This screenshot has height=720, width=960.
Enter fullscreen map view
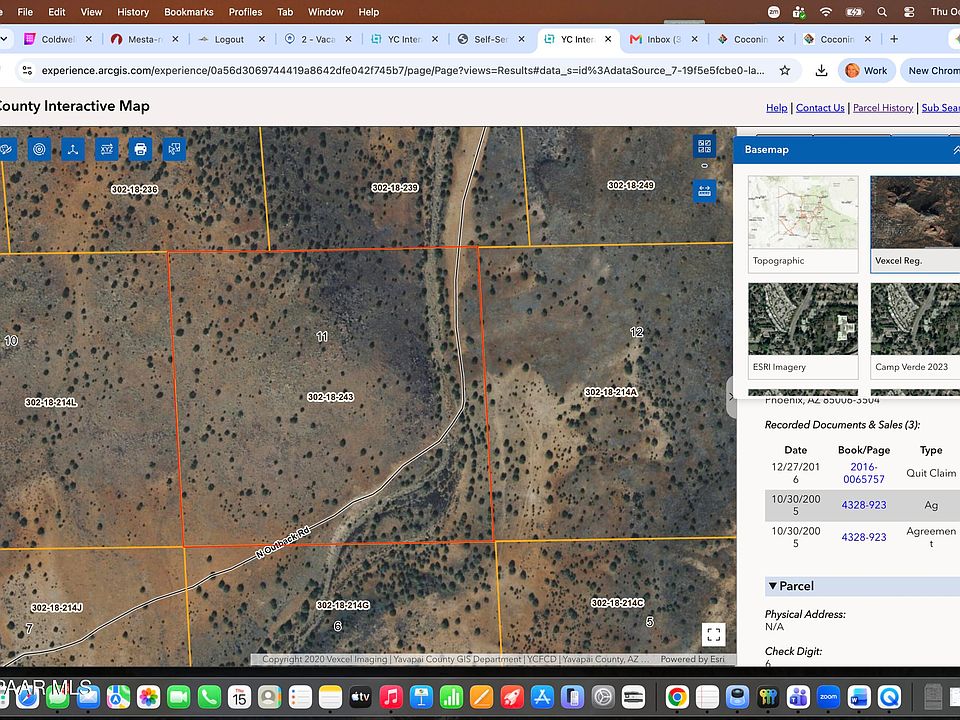coord(713,634)
